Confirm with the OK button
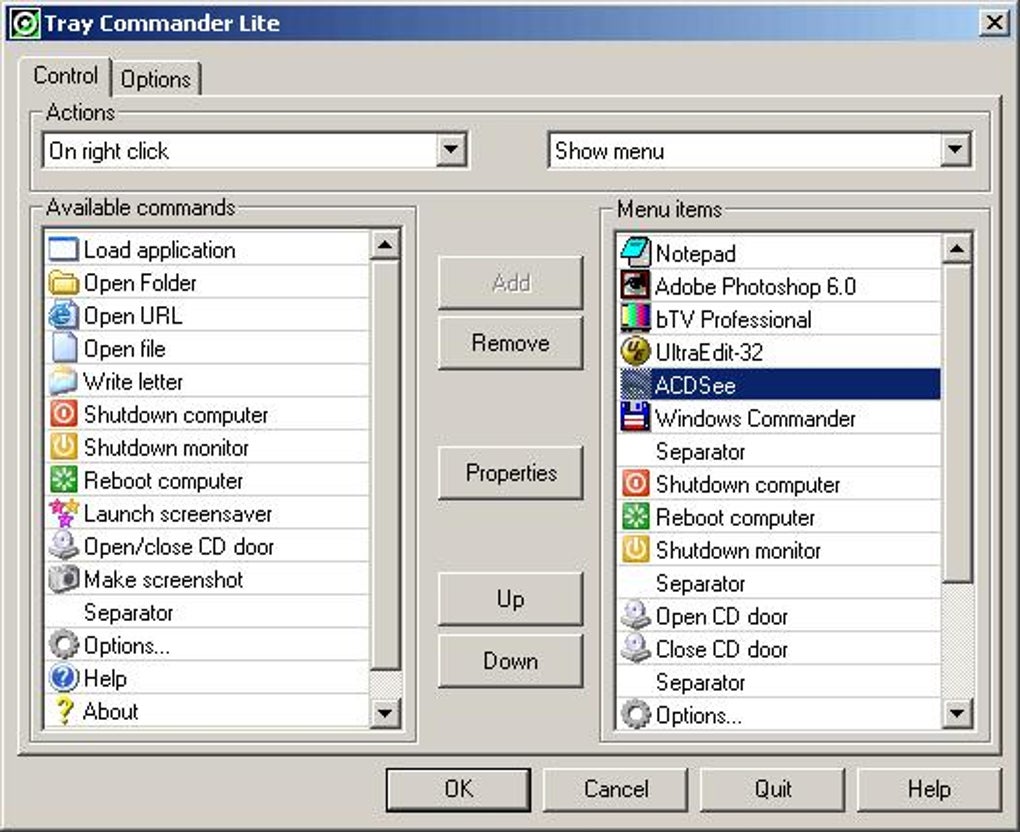1020x832 pixels. tap(459, 789)
